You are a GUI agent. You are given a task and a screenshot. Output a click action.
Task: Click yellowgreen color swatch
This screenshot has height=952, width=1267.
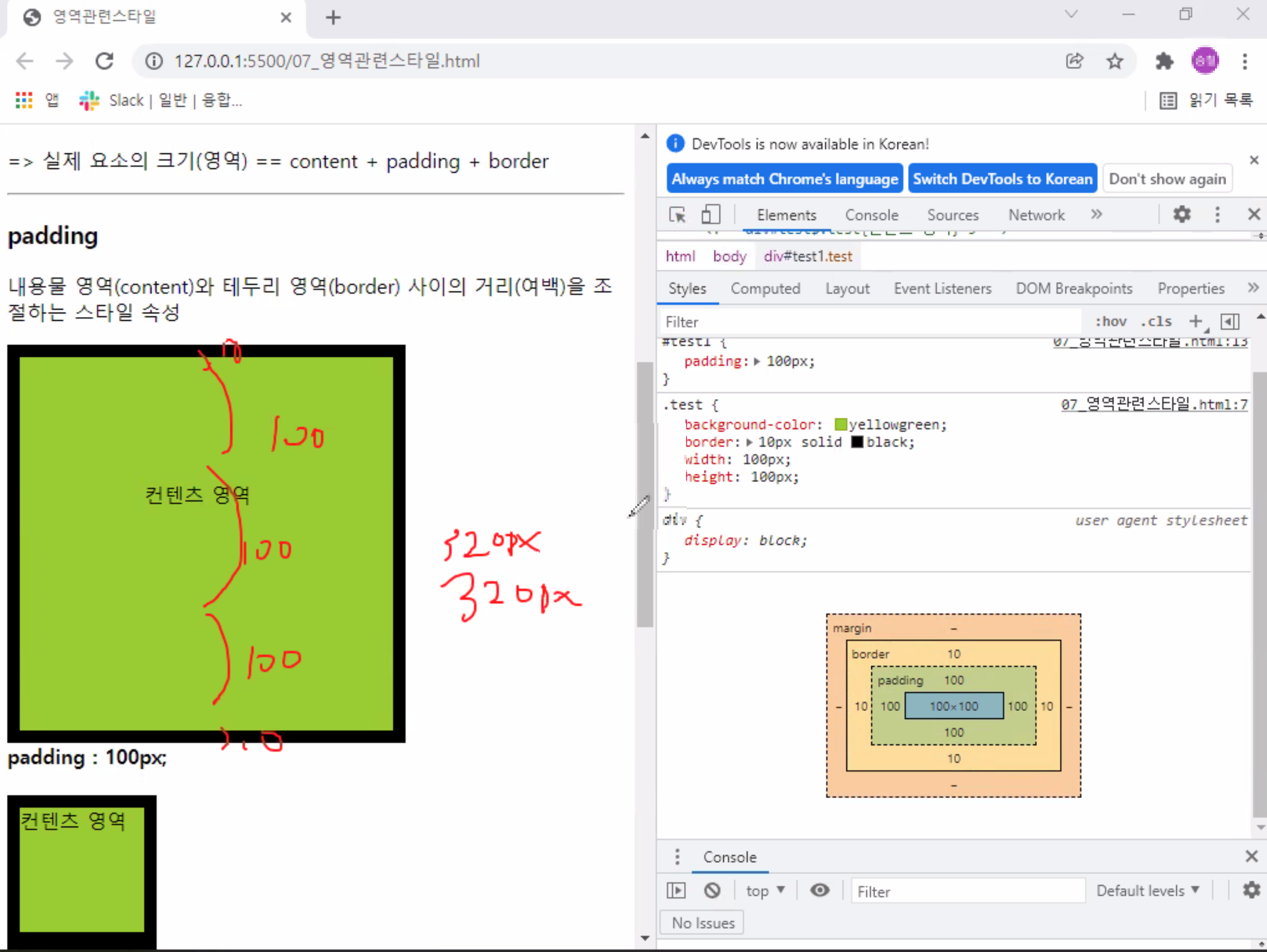tap(840, 424)
